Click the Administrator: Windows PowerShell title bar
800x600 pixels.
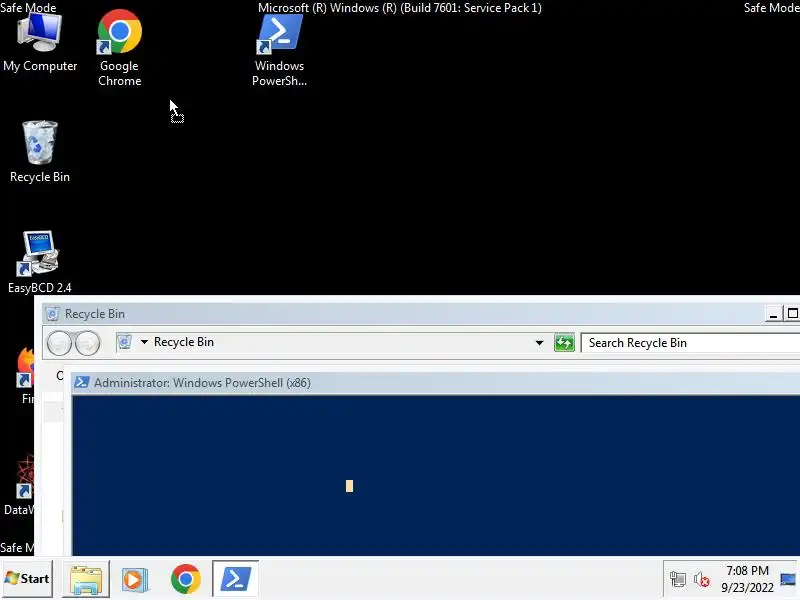(436, 383)
